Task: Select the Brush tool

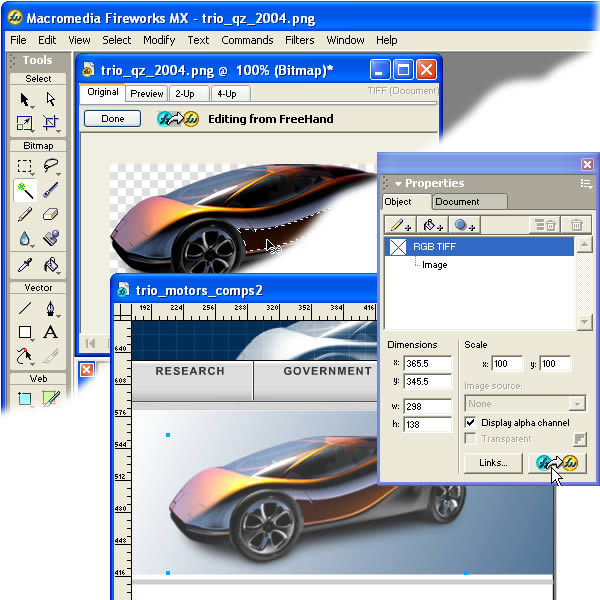Action: point(51,190)
